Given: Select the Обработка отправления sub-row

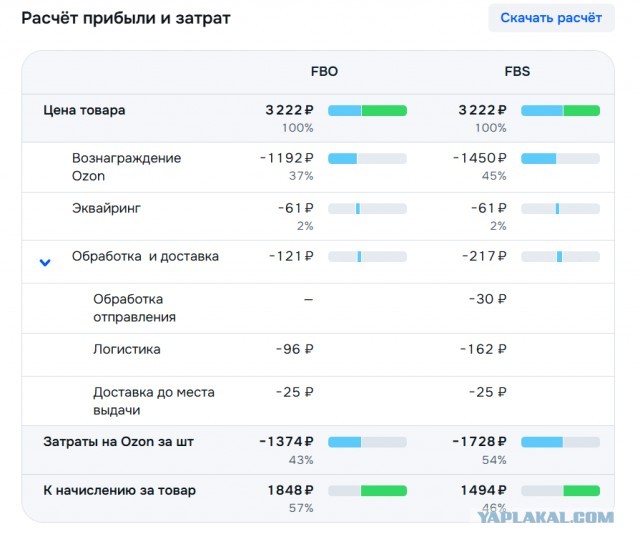Looking at the screenshot, I should click(134, 308).
